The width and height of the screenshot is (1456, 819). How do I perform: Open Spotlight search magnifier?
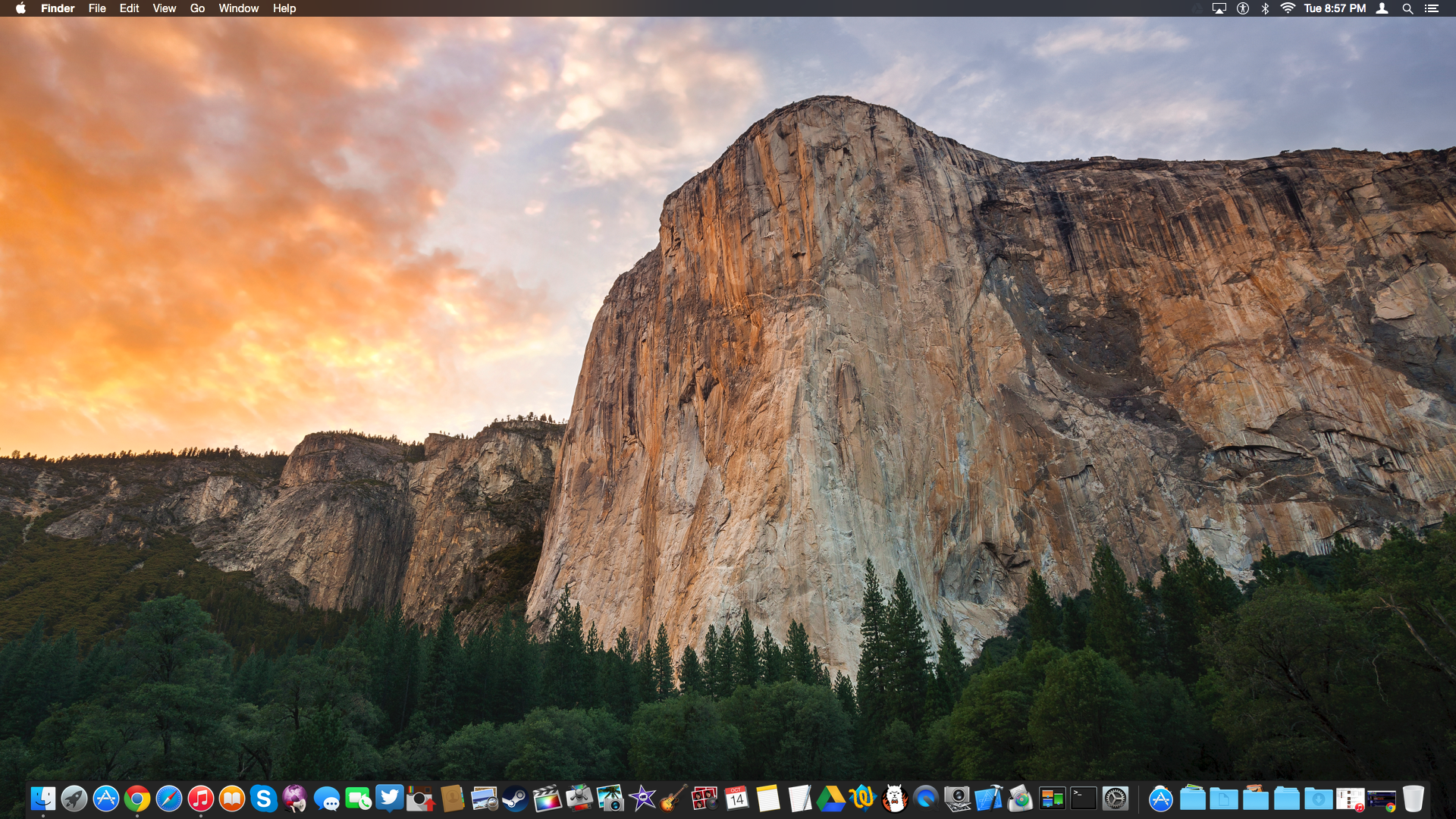[1407, 8]
